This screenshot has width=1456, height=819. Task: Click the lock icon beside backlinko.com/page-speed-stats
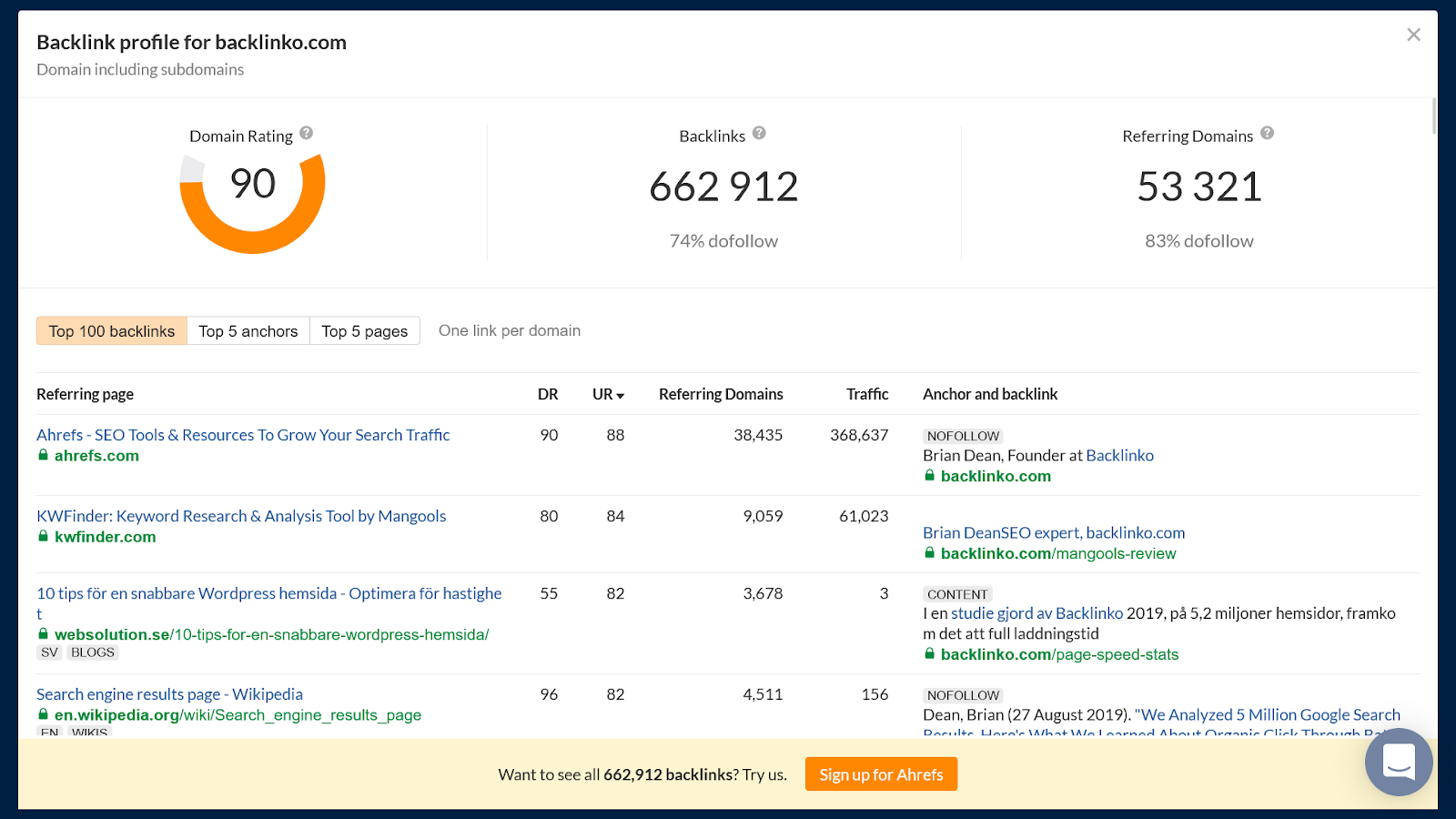coord(929,653)
